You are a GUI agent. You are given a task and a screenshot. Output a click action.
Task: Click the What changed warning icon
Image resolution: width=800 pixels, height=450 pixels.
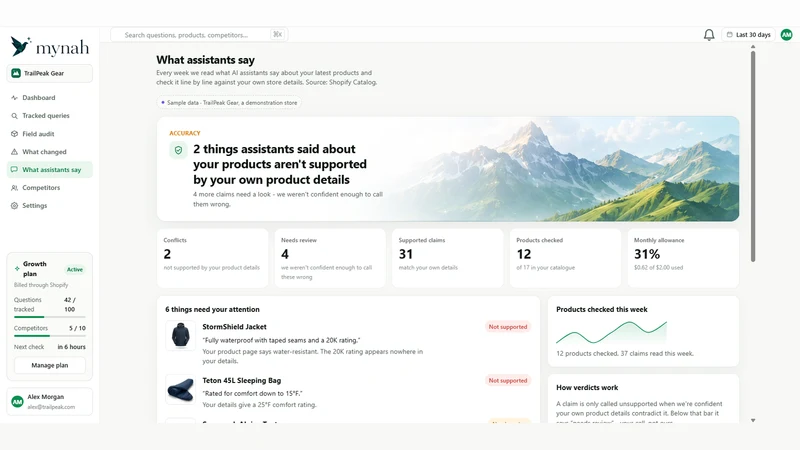14,152
